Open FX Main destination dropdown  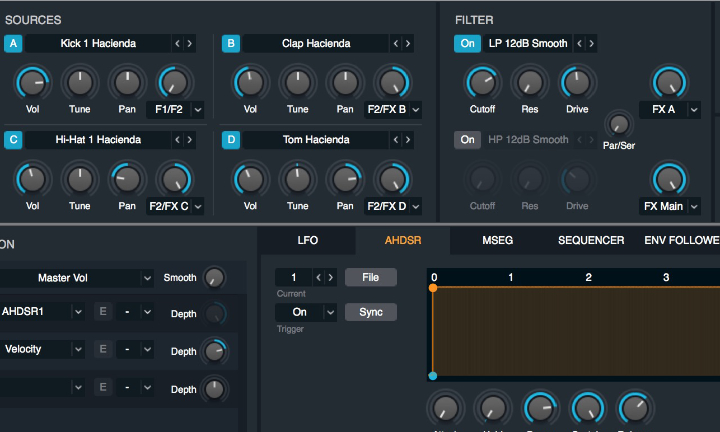(x=670, y=206)
